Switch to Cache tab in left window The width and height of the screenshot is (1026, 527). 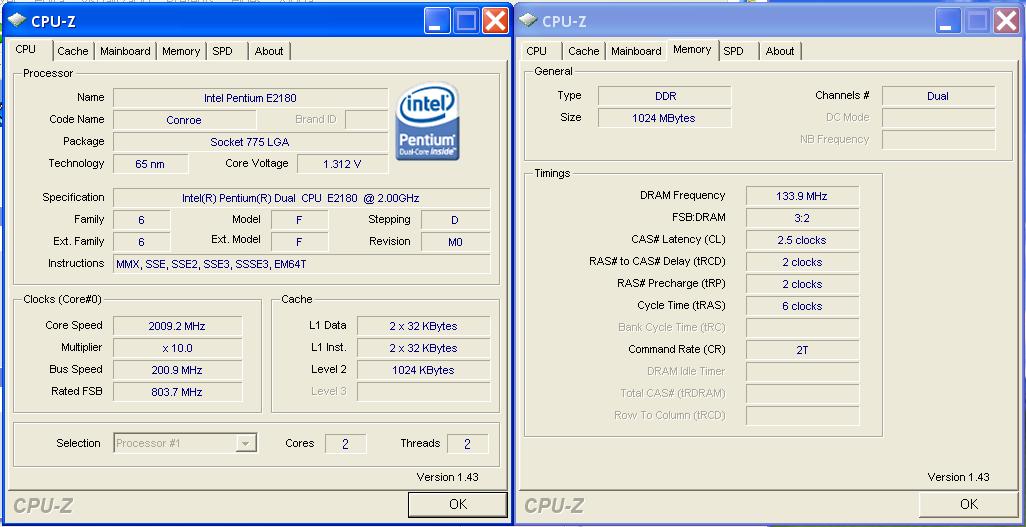click(73, 51)
